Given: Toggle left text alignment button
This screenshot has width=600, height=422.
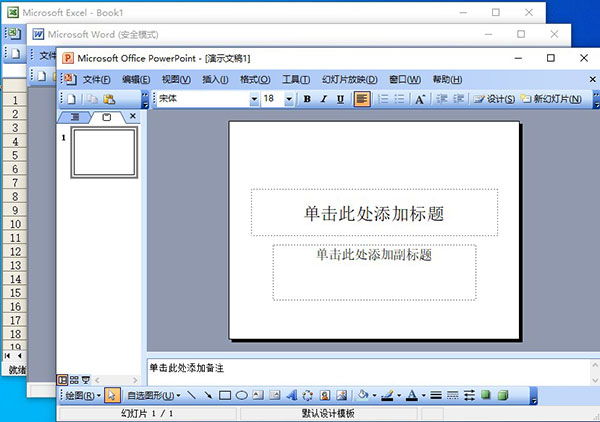Looking at the screenshot, I should point(362,99).
